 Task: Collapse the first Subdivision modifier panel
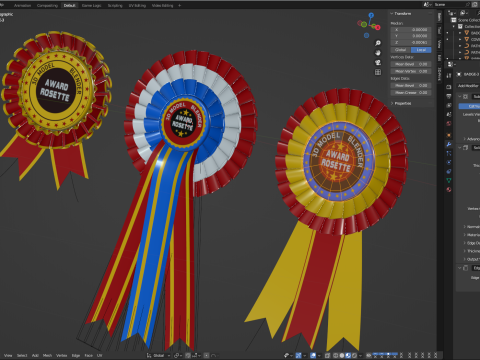460,96
